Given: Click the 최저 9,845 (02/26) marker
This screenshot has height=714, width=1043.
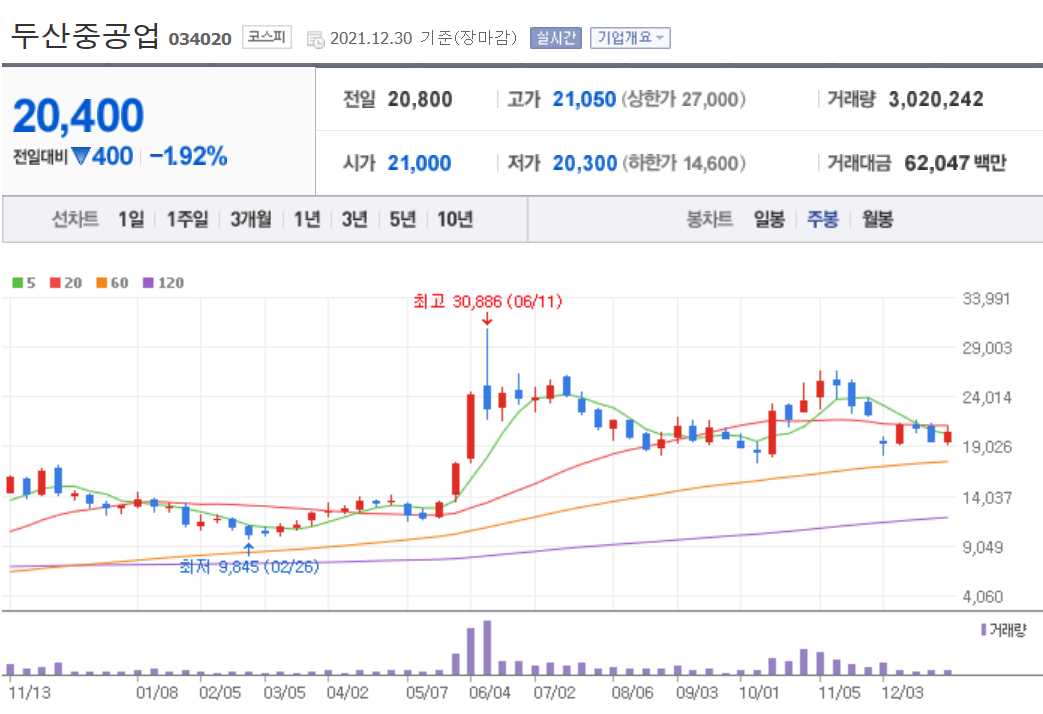Looking at the screenshot, I should (x=249, y=567).
